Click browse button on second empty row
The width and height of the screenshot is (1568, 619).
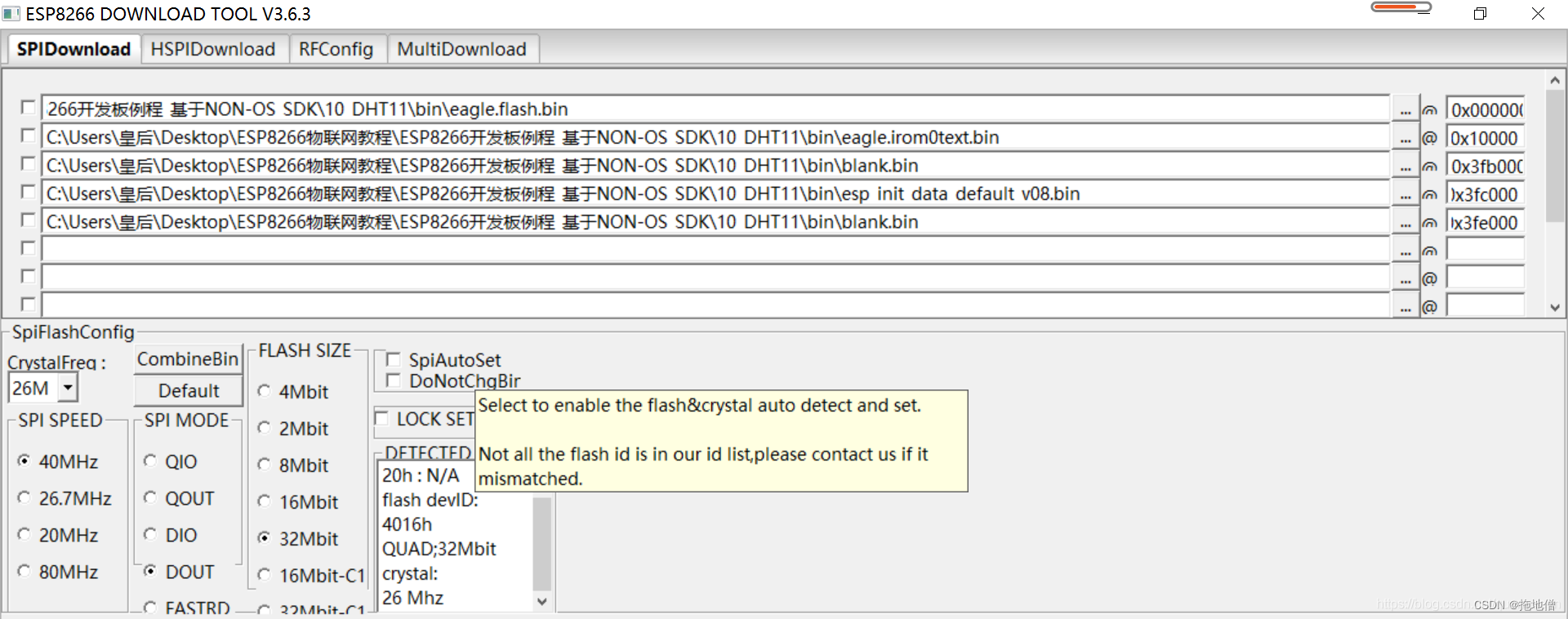tap(1405, 278)
